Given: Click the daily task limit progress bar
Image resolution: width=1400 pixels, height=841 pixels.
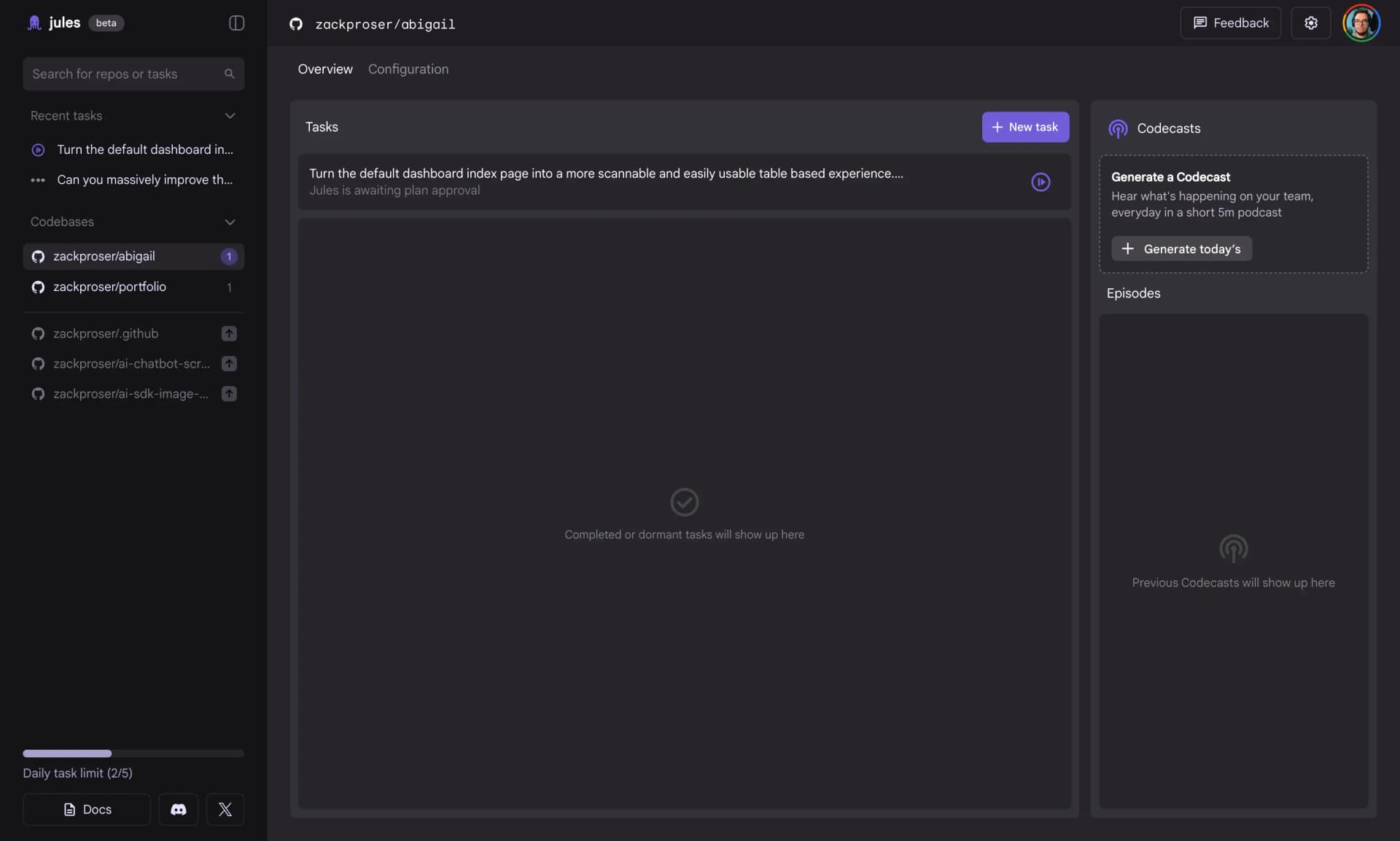Looking at the screenshot, I should 133,753.
